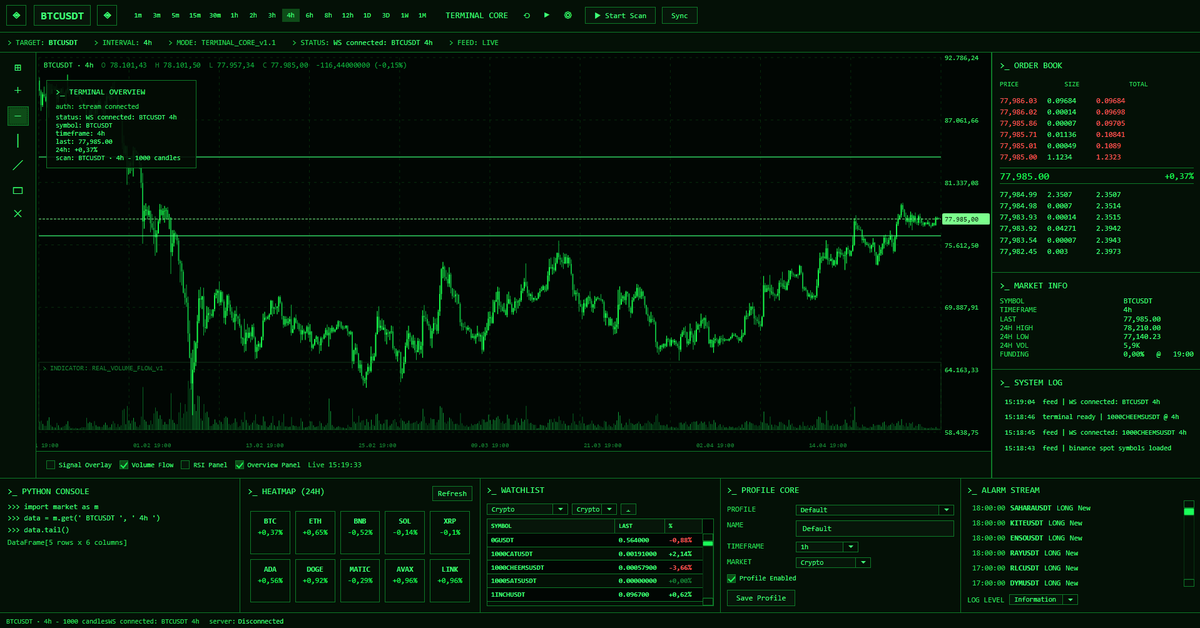Uncheck the Volume Flow checkbox
The image size is (1200, 628).
tap(124, 464)
